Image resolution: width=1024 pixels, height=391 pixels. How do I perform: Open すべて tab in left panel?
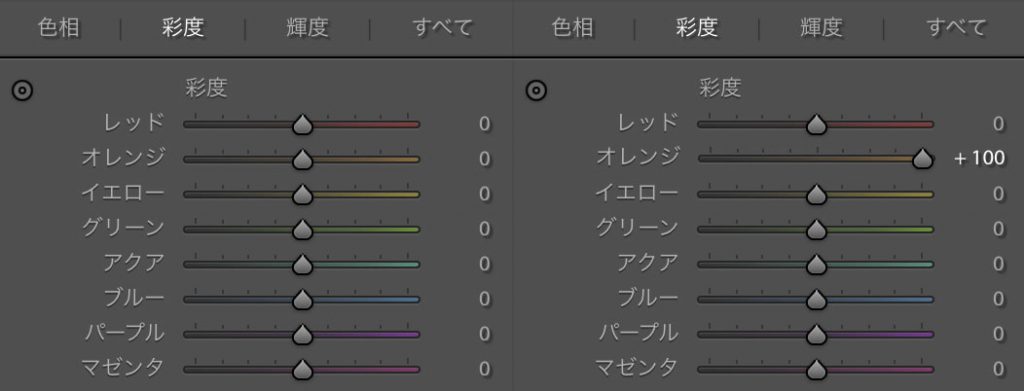443,28
